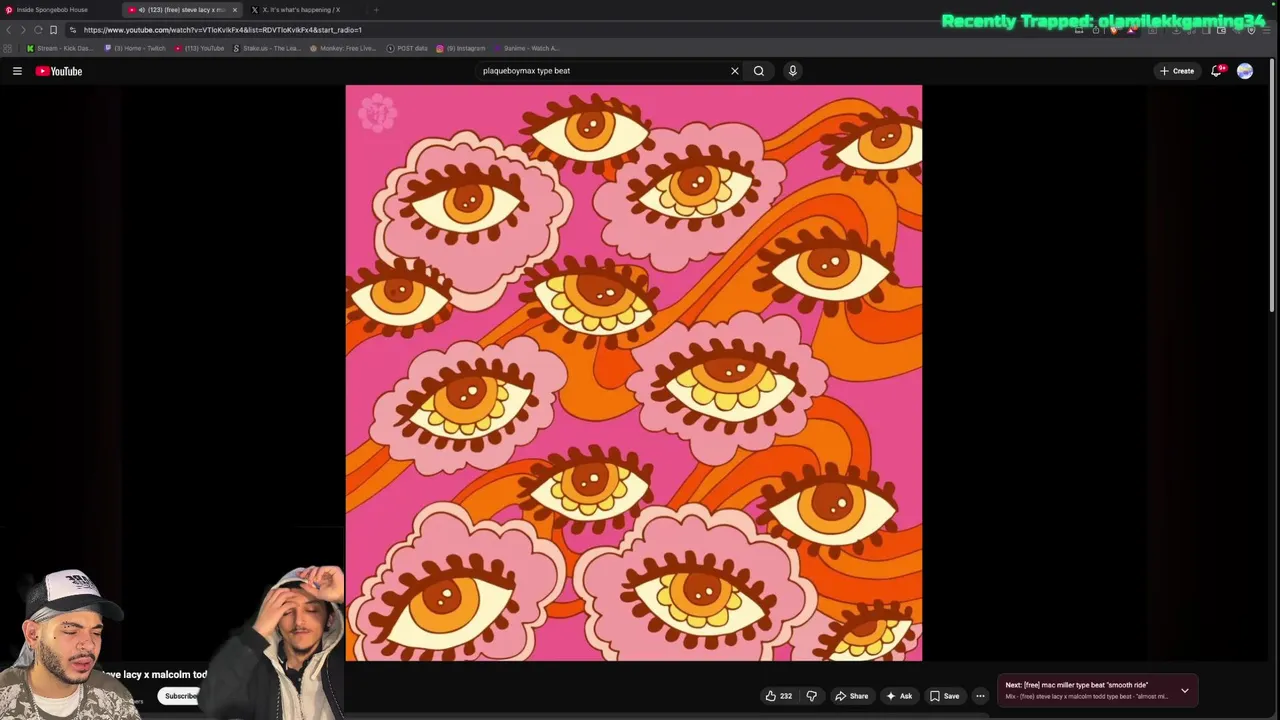Click the video title text overlay
The height and width of the screenshot is (720, 1280).
click(155, 675)
